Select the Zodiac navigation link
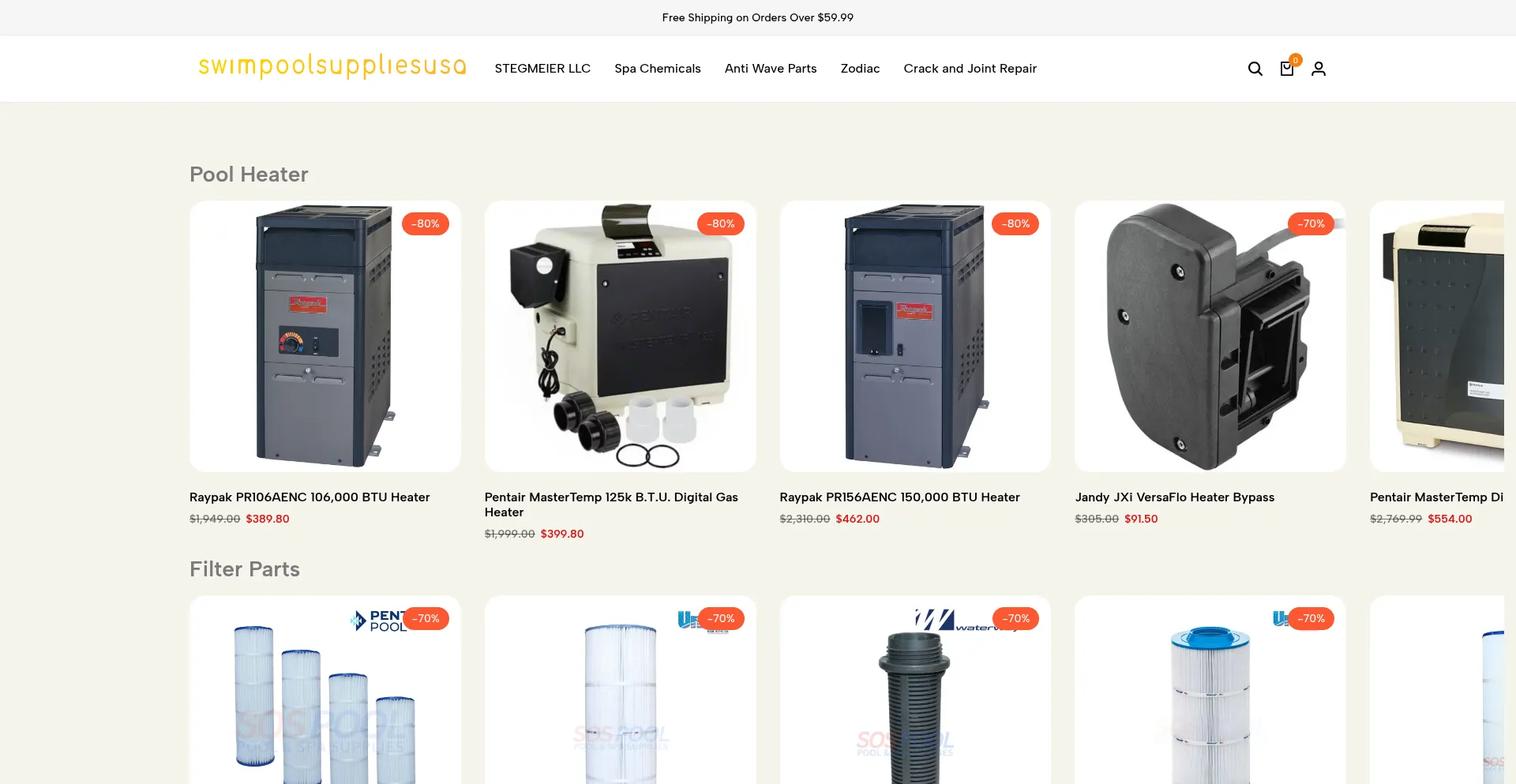Image resolution: width=1516 pixels, height=784 pixels. tap(860, 69)
